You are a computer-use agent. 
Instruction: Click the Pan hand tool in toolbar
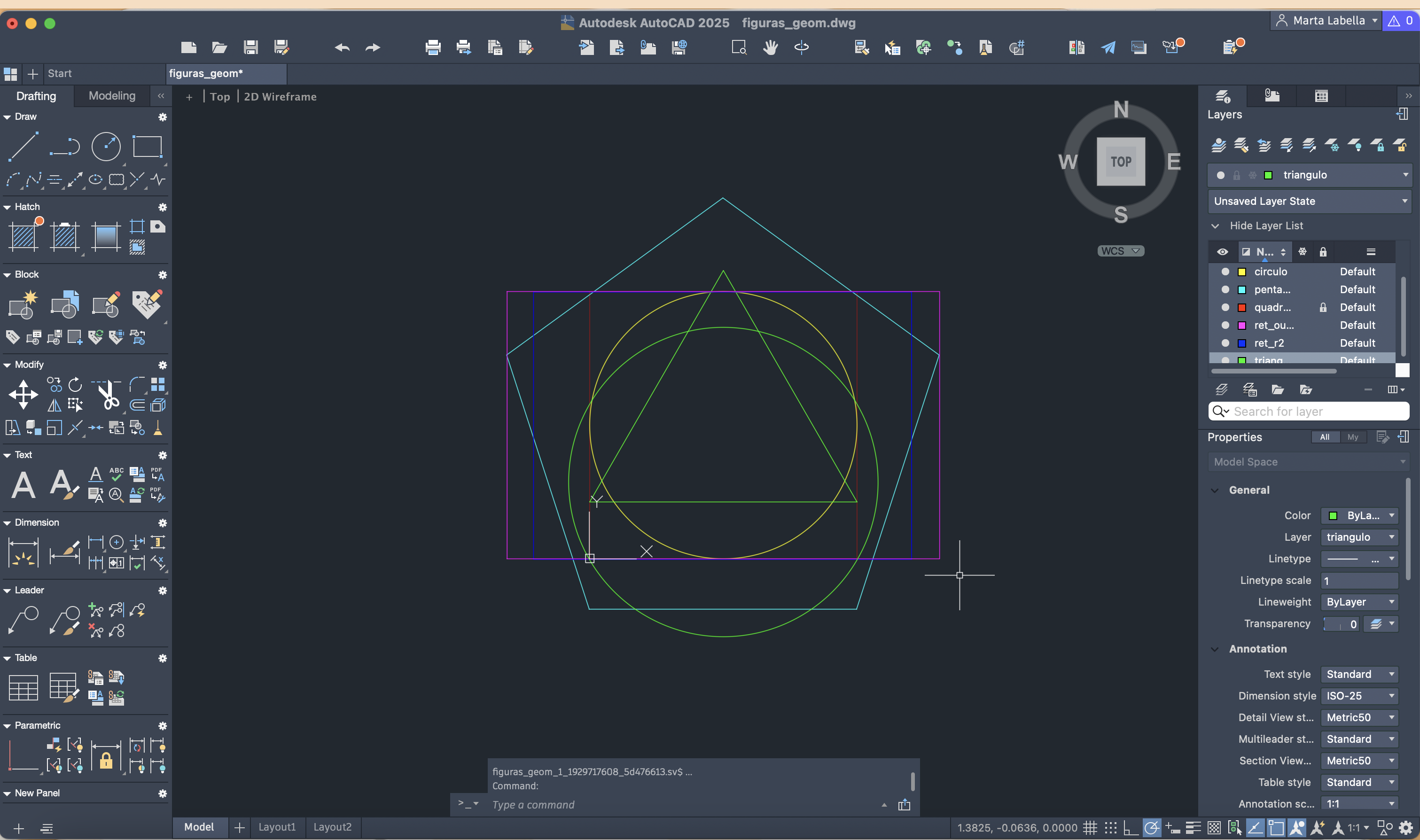(770, 47)
